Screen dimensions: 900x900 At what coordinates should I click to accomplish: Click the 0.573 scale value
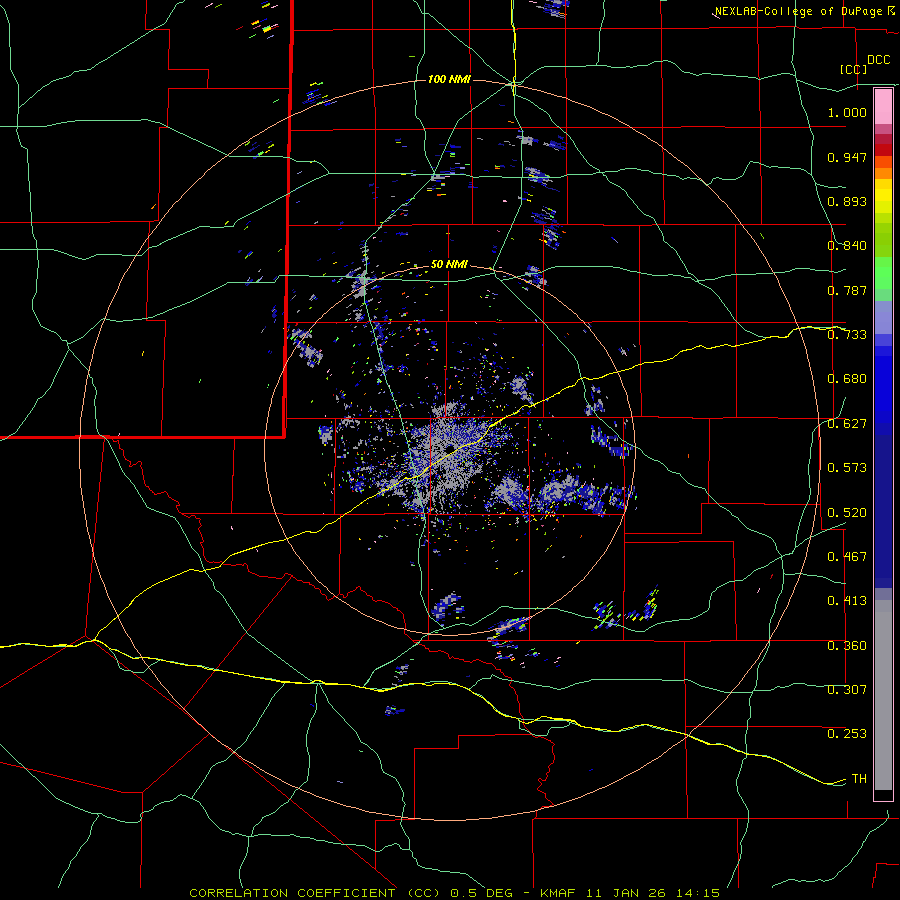point(847,468)
